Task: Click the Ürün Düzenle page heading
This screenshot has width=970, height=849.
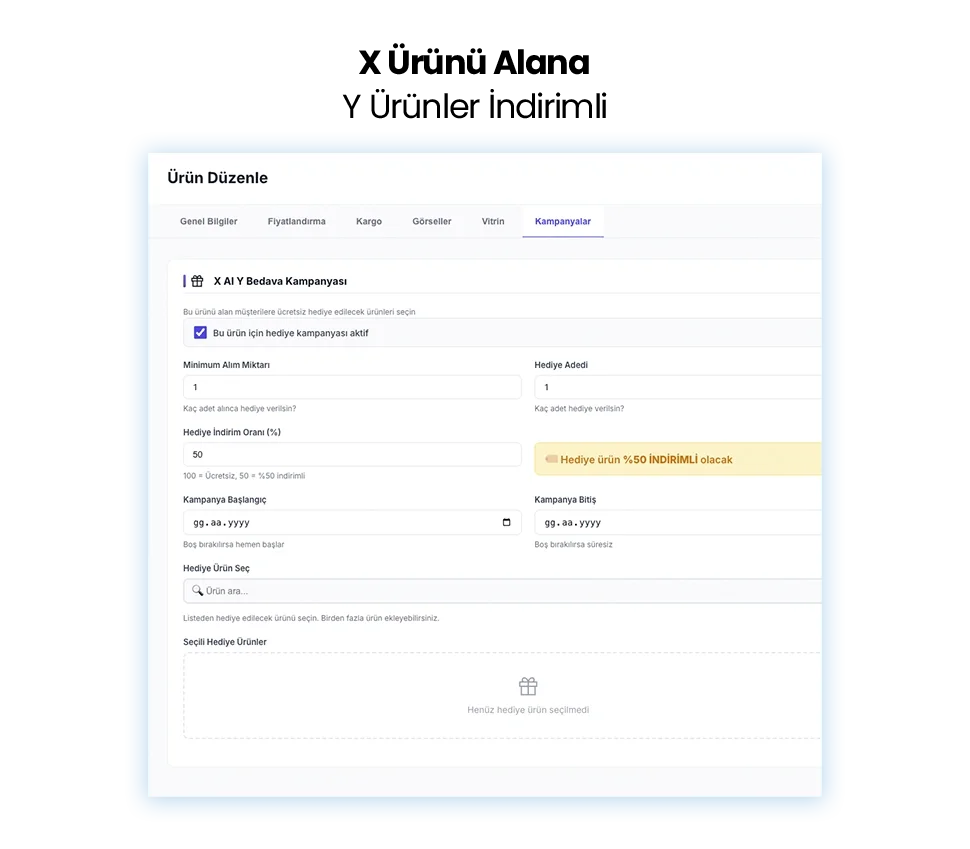Action: point(217,178)
